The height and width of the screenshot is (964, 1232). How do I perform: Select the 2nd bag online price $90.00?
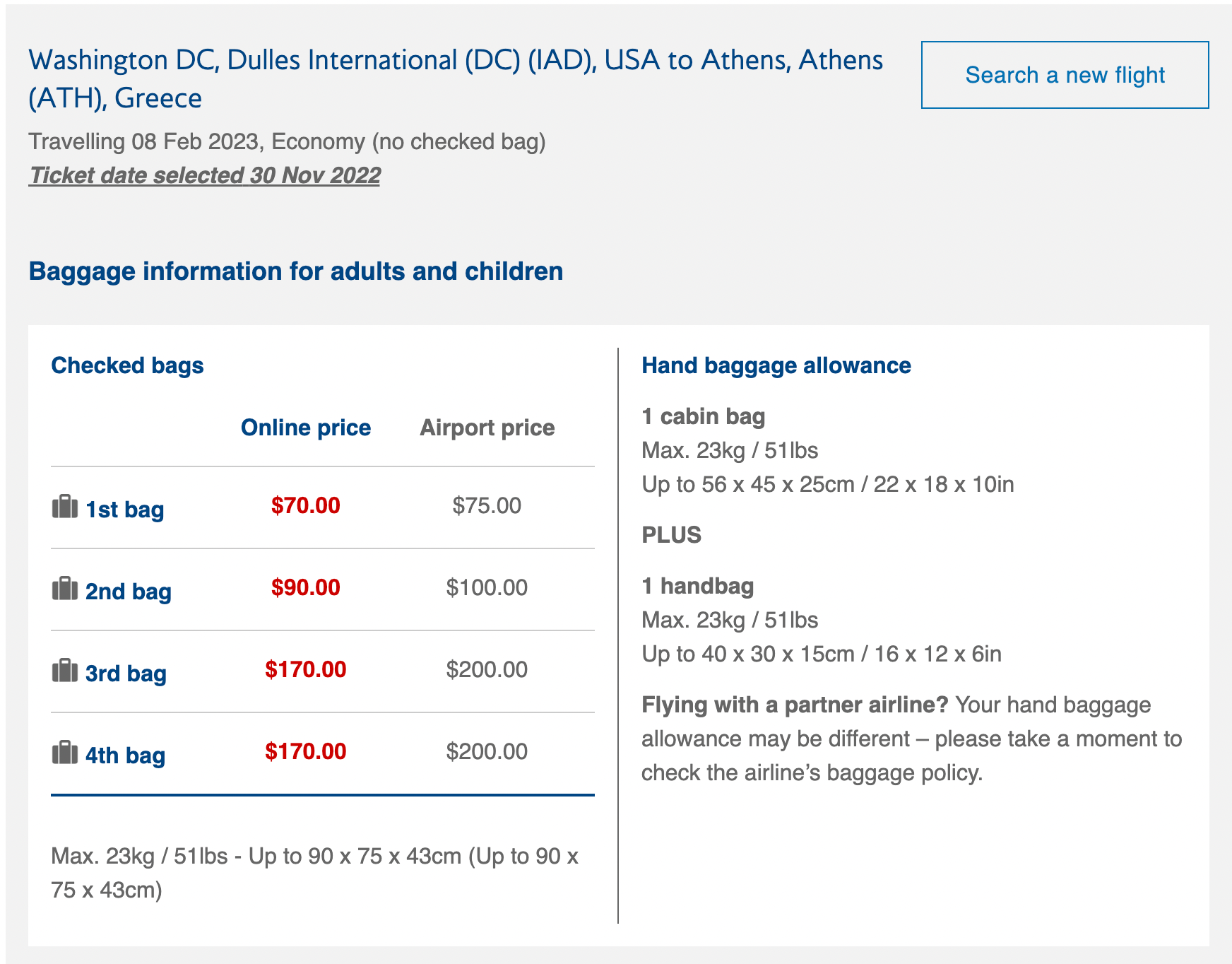[x=306, y=588]
